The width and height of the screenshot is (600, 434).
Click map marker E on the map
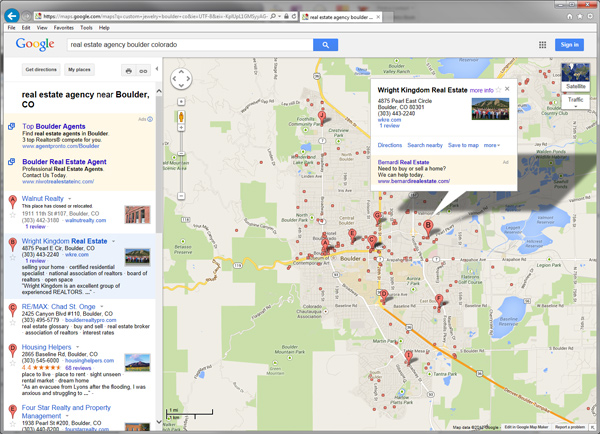click(352, 235)
